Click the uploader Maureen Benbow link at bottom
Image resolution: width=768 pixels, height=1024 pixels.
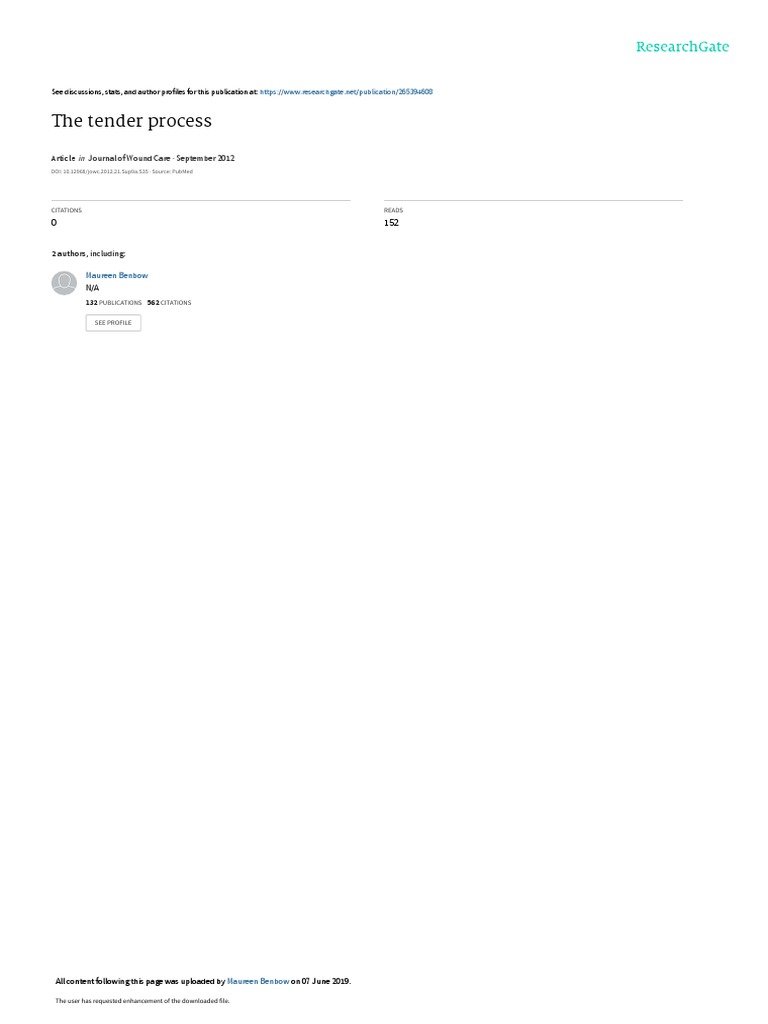(258, 981)
